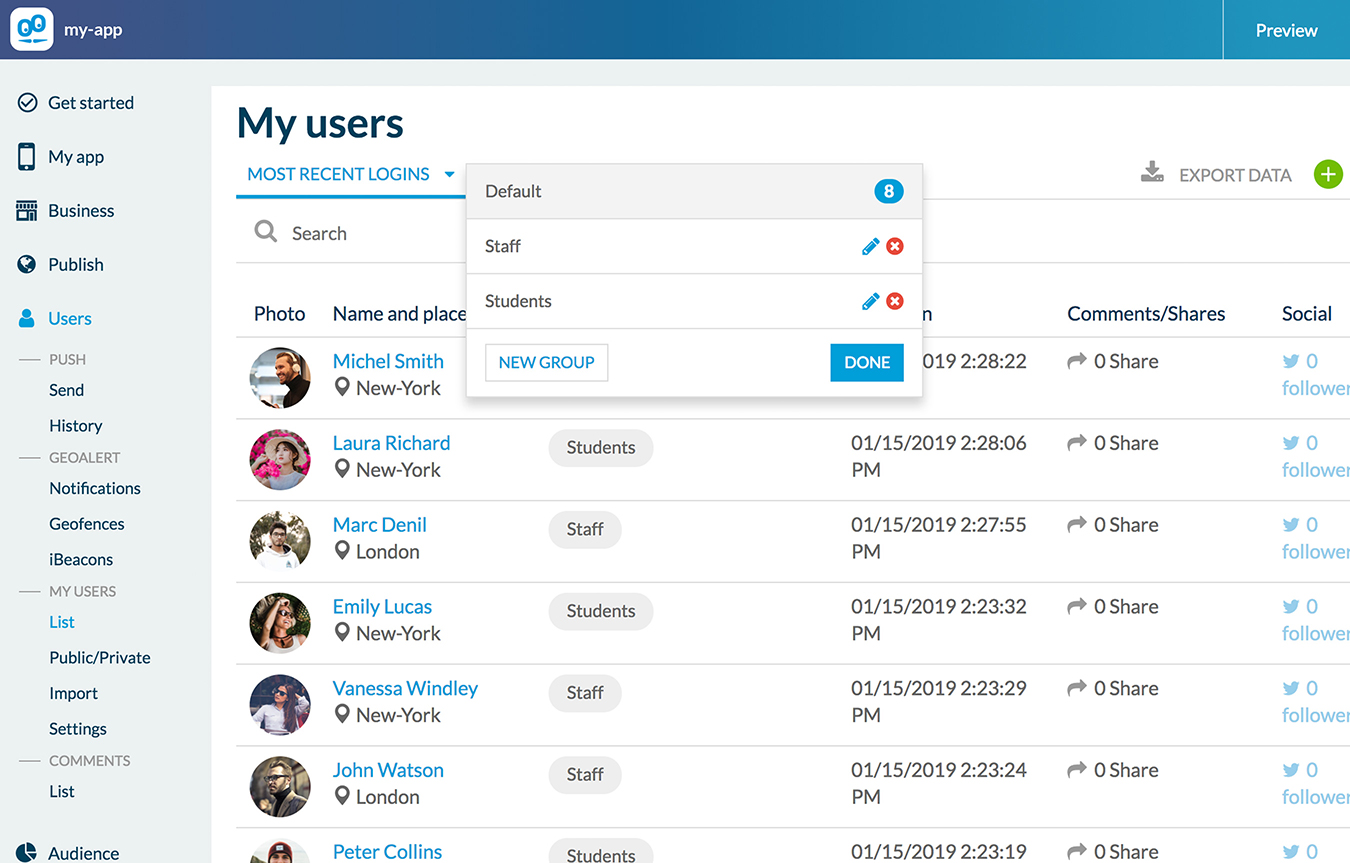The image size is (1350, 863).
Task: Click Laura Richard's profile photo
Action: click(280, 460)
